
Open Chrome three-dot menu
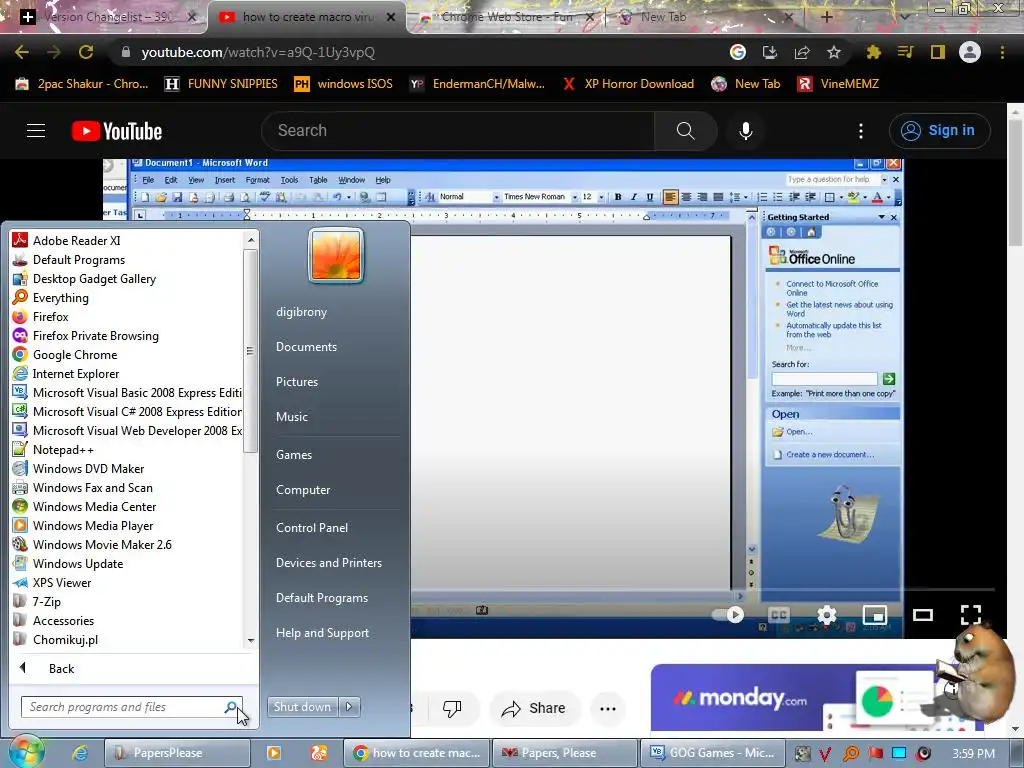1002,52
